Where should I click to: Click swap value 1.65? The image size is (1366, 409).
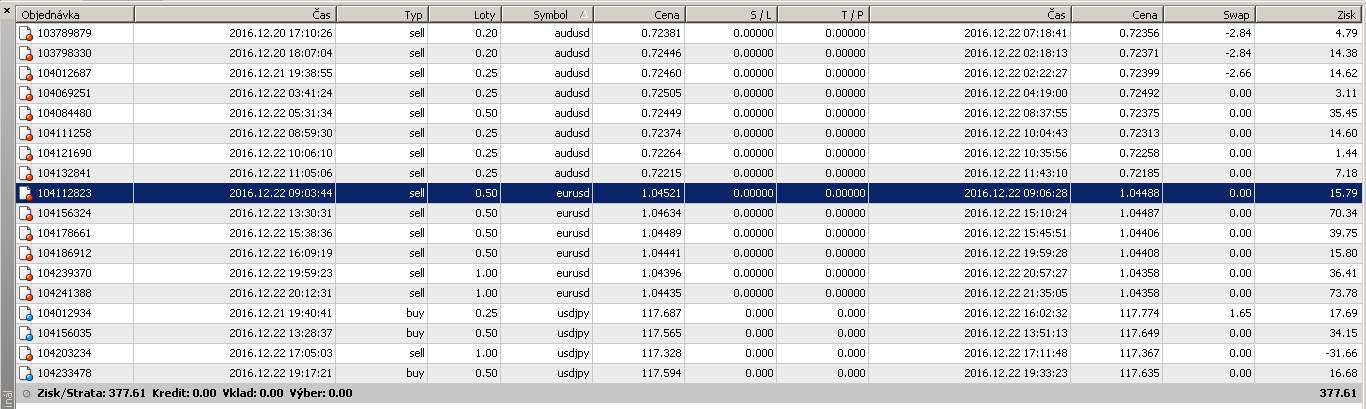click(1240, 313)
